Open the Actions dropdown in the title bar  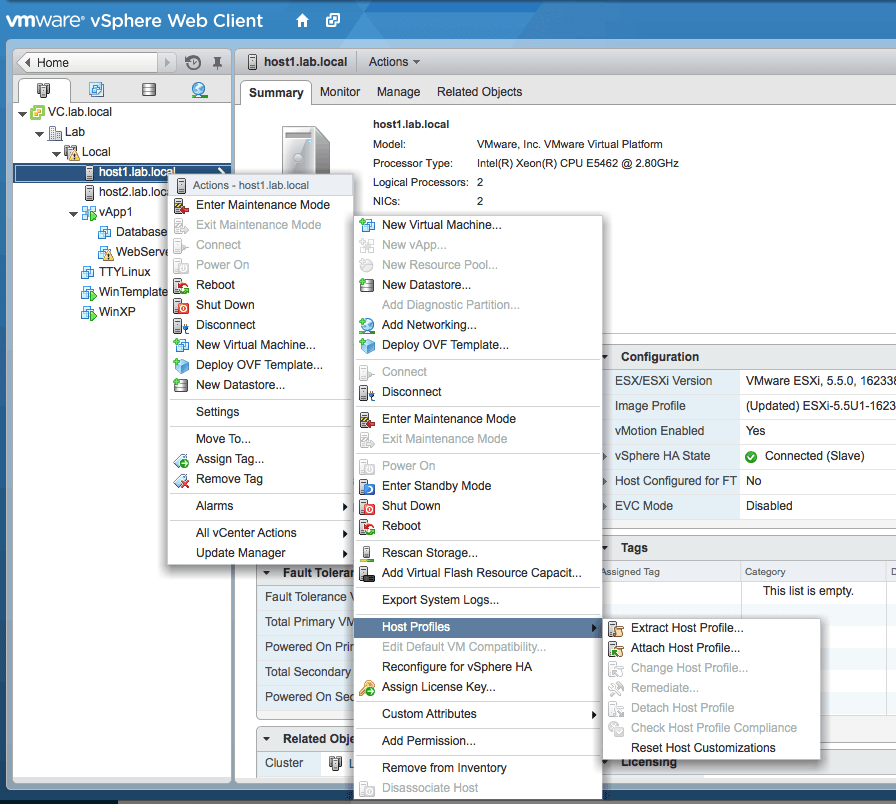pyautogui.click(x=394, y=62)
